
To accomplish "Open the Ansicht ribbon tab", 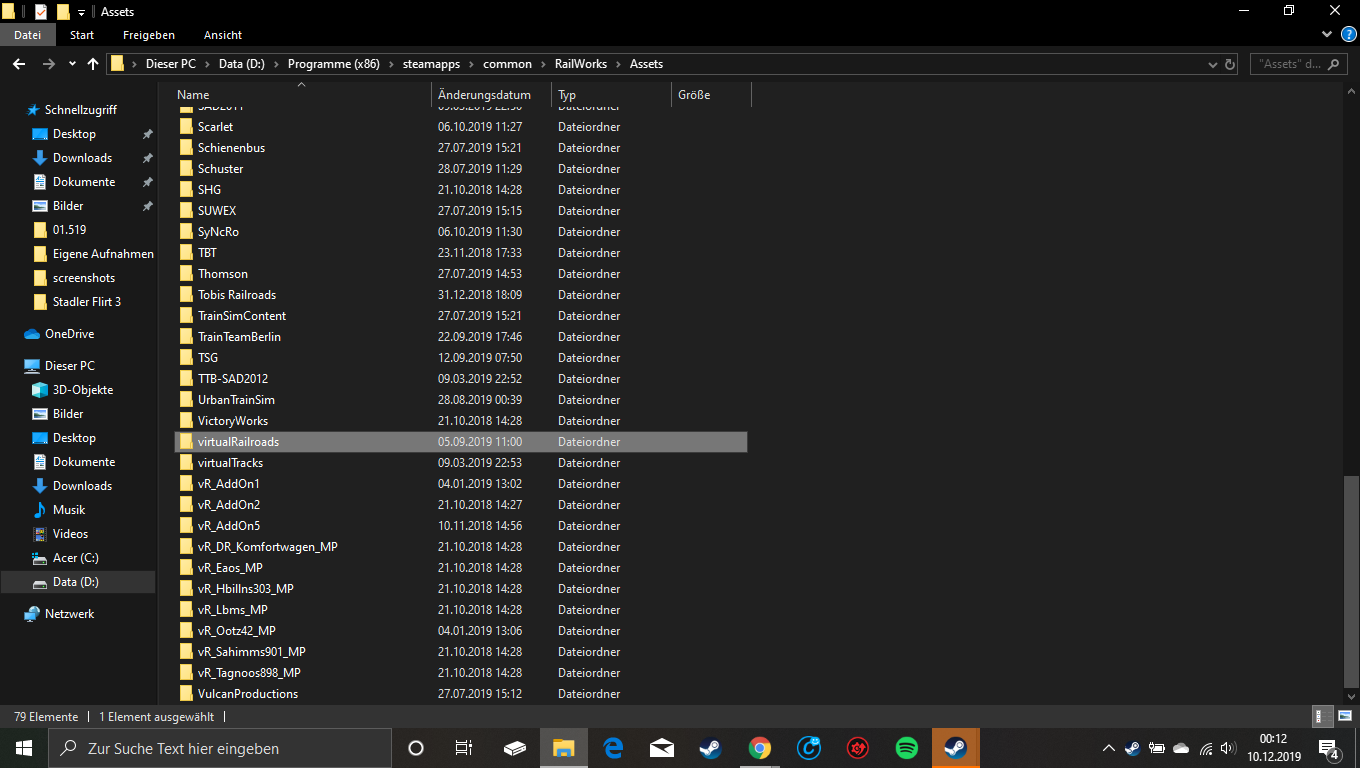I will coord(223,35).
